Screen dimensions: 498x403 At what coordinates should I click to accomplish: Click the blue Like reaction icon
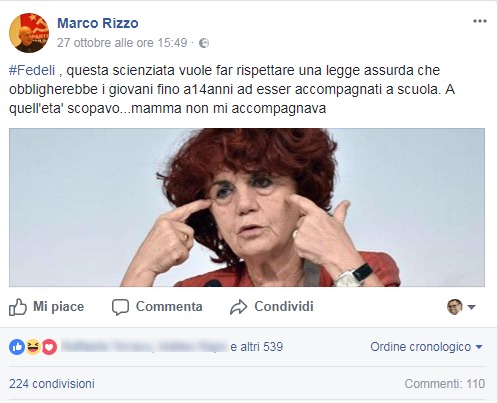[17, 347]
